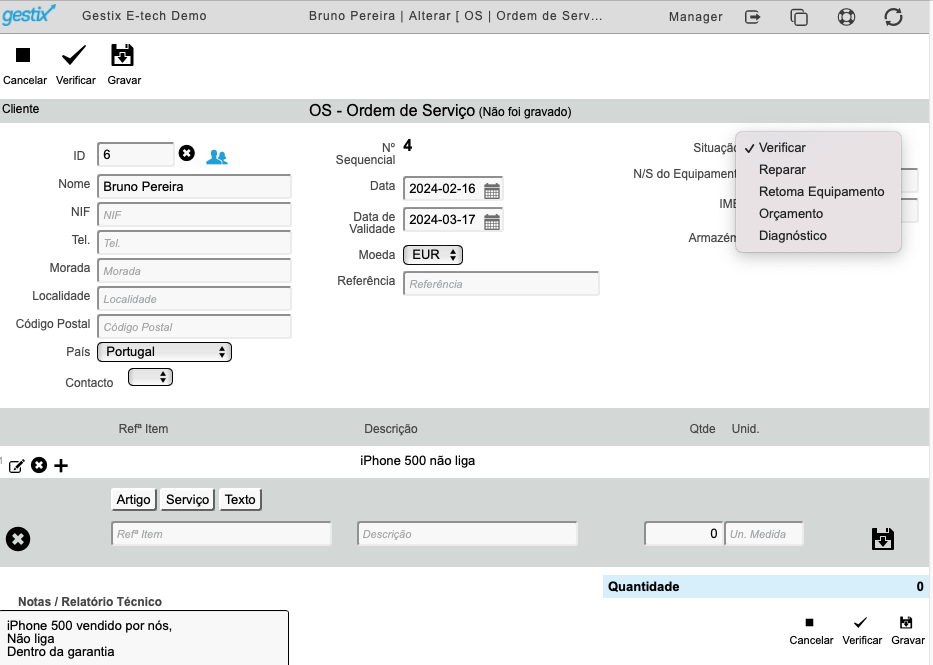Click the Quantidade total row

pos(765,586)
